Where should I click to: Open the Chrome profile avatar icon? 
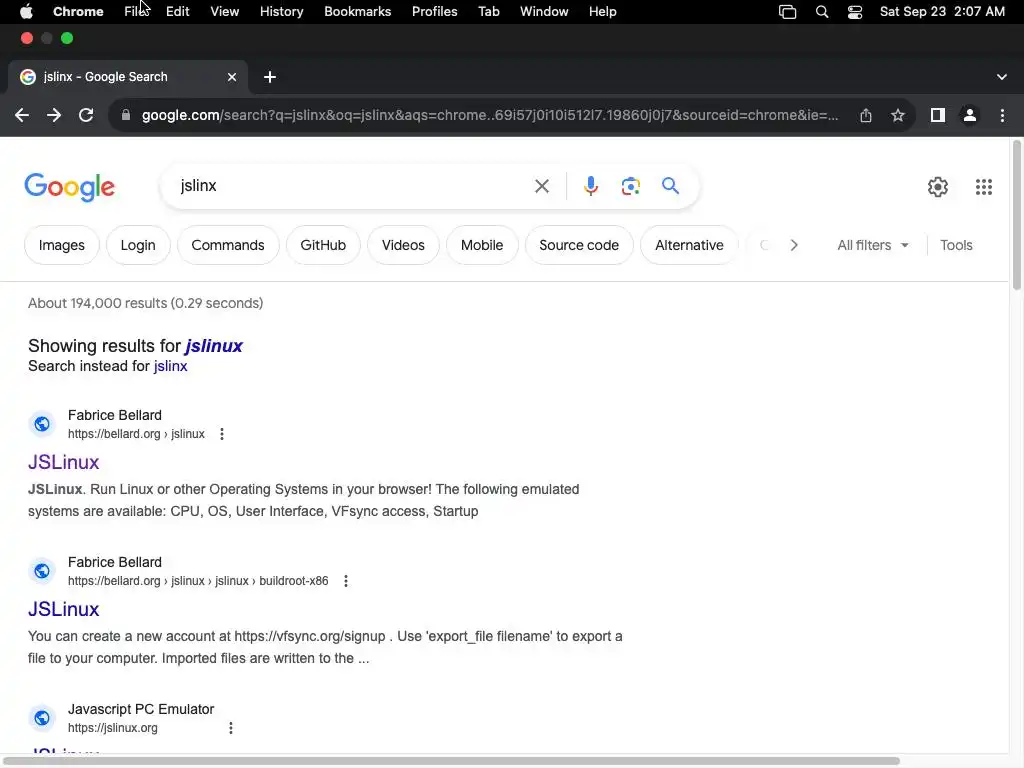click(x=970, y=116)
